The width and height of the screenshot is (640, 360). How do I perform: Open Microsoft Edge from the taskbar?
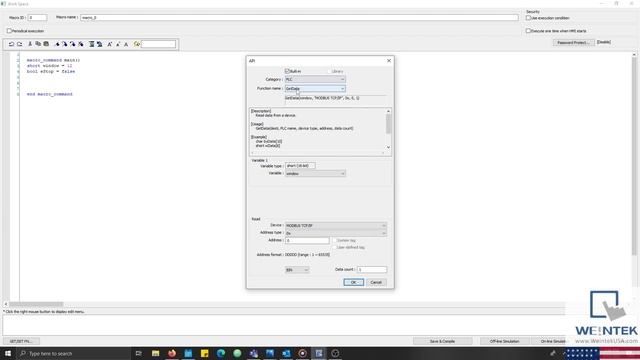click(x=221, y=353)
